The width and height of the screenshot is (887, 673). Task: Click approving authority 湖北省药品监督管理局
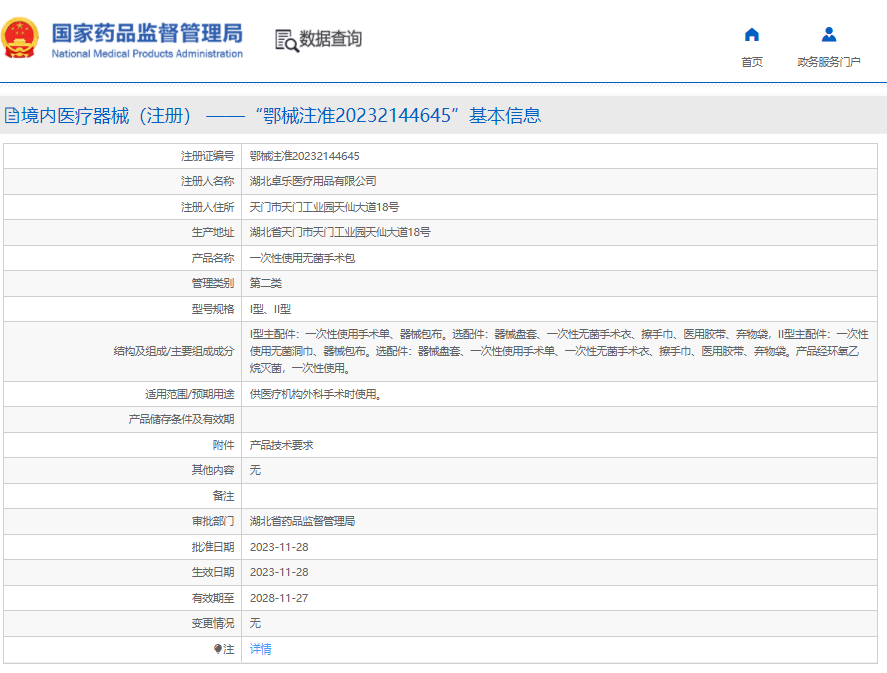point(302,521)
